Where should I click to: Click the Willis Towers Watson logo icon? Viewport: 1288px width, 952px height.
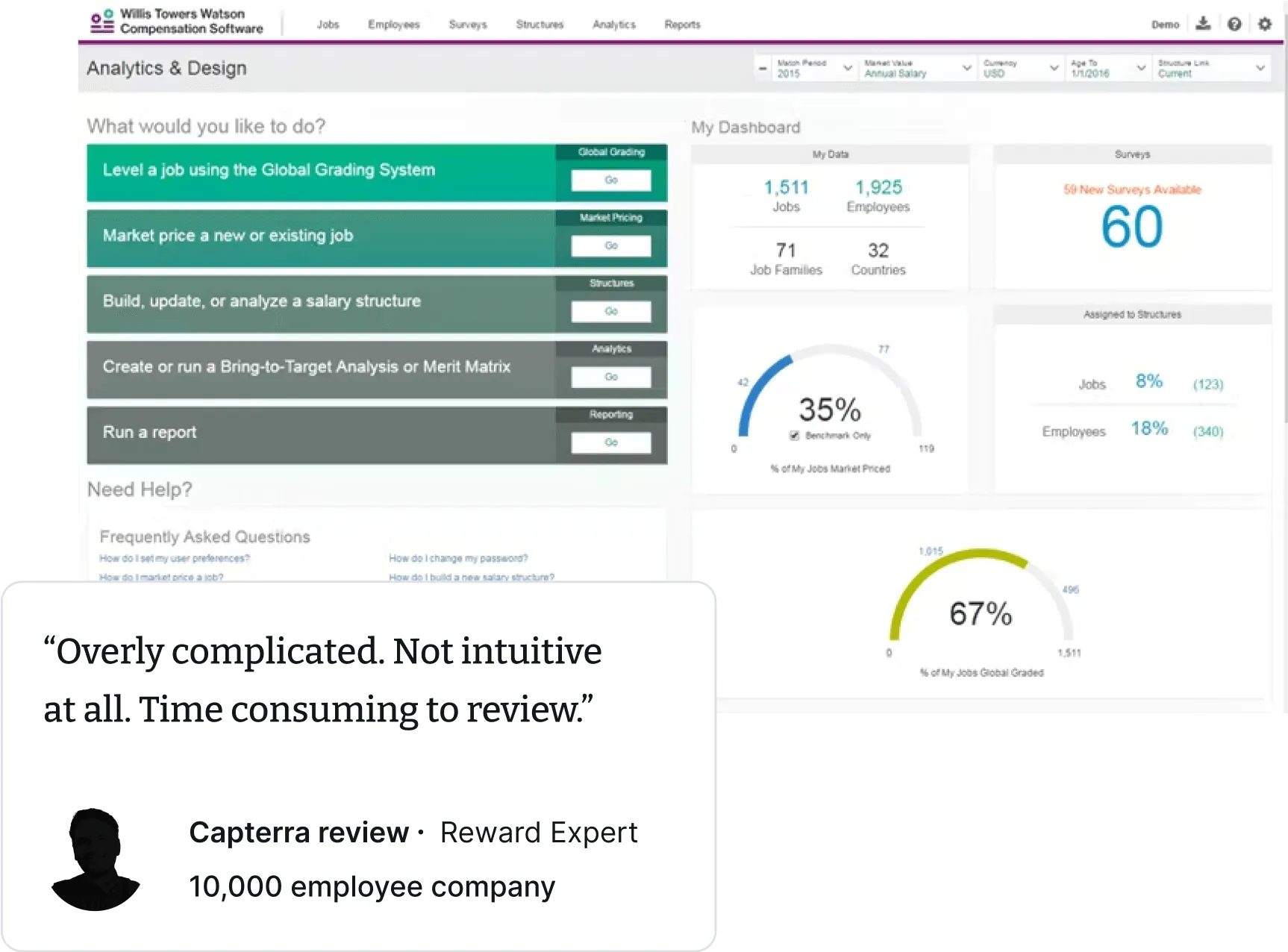(101, 22)
